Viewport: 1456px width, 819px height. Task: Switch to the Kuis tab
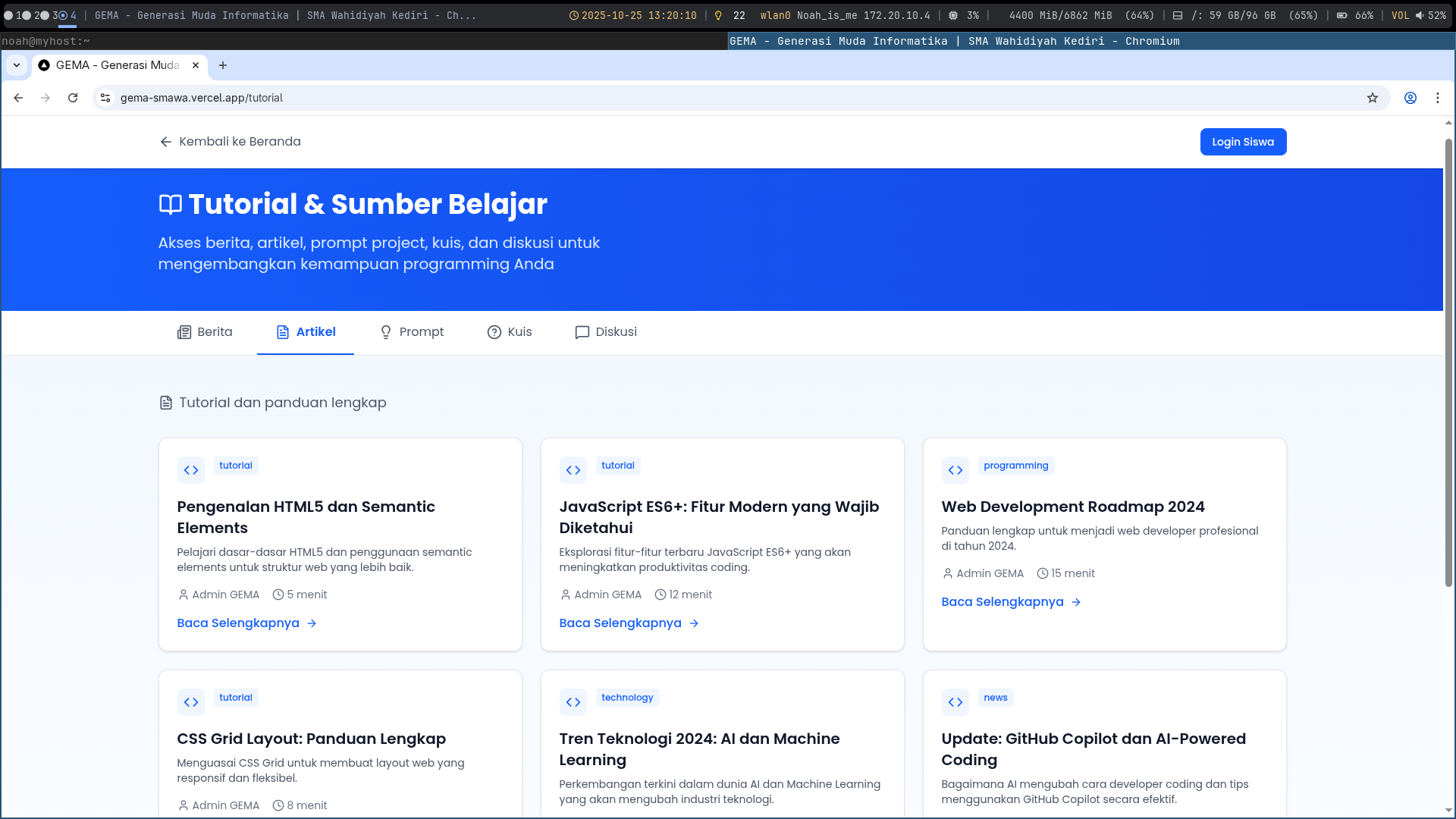point(510,332)
